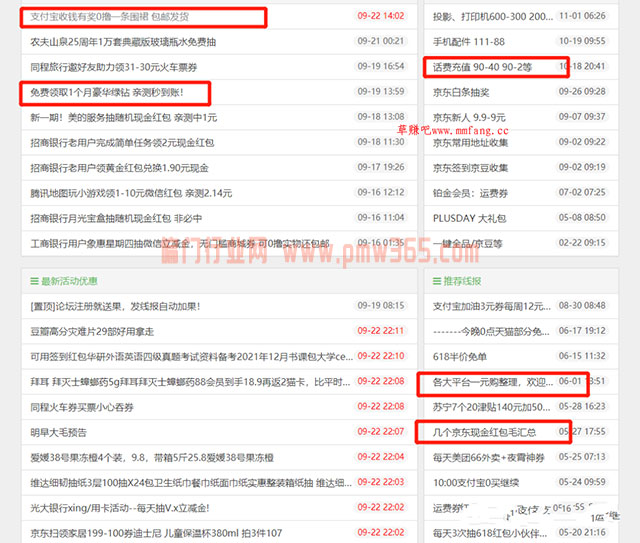Click timestamp 09-26 09:28
This screenshot has height=543, width=640.
[x=582, y=92]
